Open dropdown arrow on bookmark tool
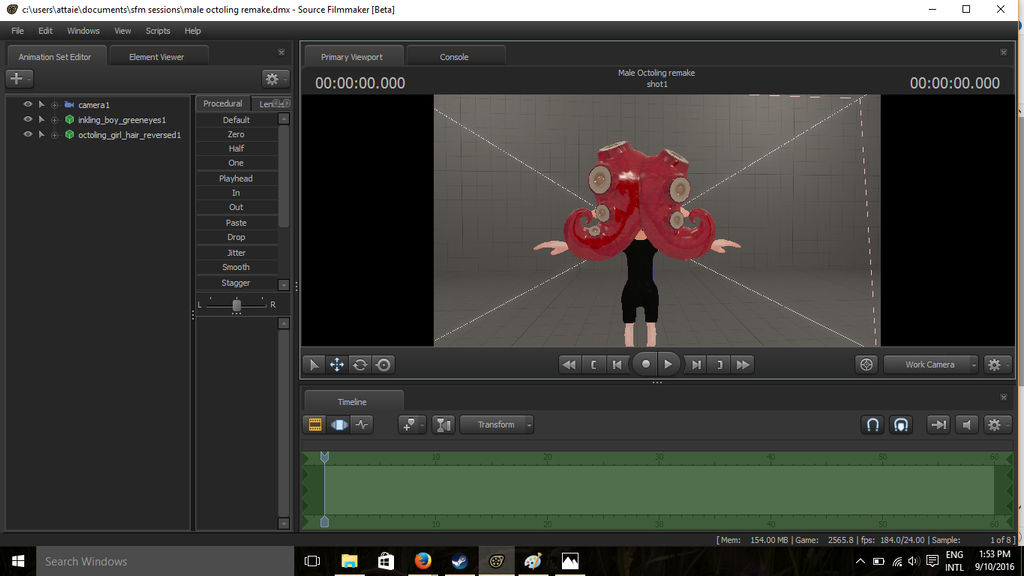1024x576 pixels. pyautogui.click(x=422, y=424)
